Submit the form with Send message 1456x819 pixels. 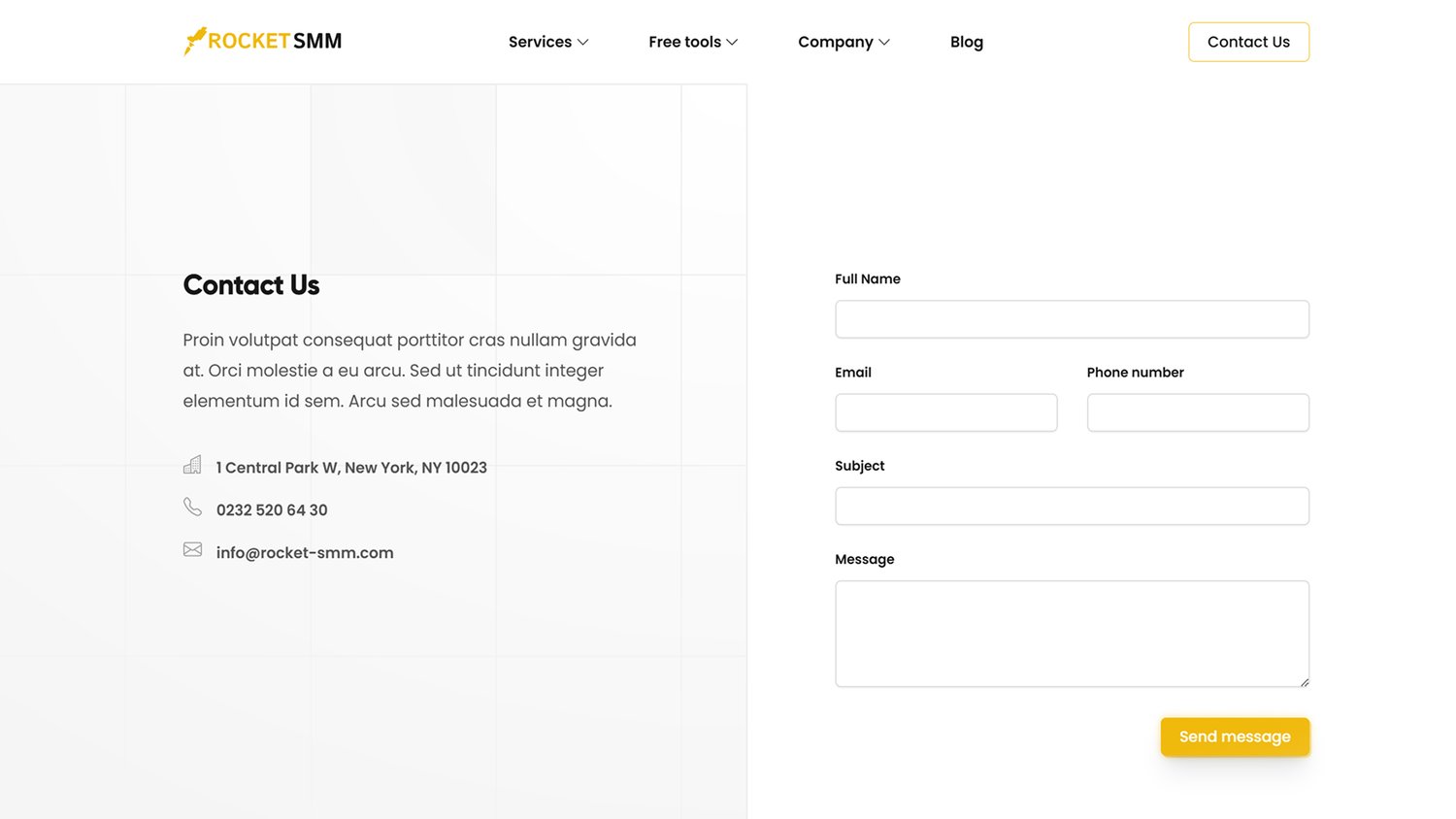[1235, 737]
